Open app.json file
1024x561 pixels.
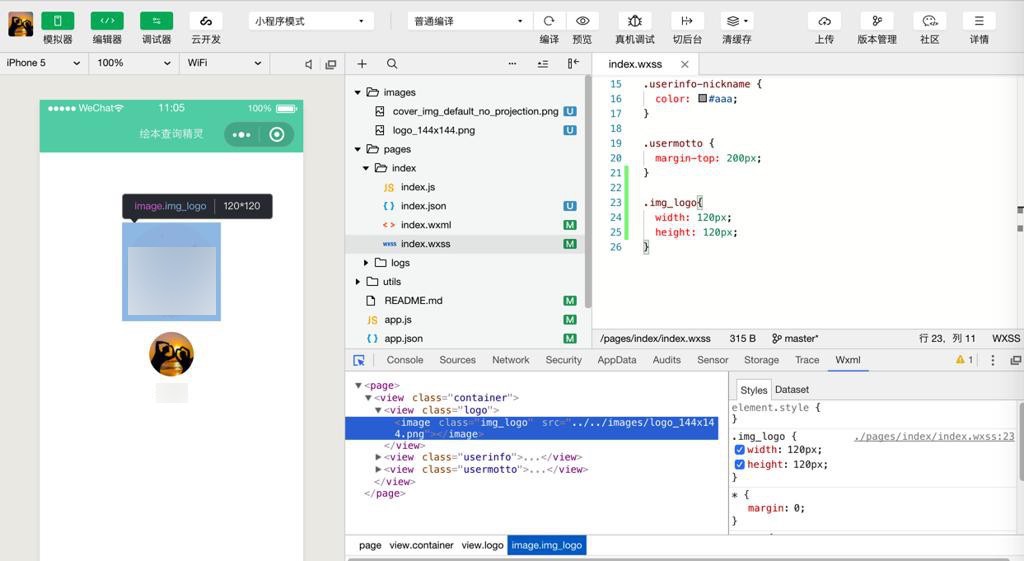(x=404, y=339)
